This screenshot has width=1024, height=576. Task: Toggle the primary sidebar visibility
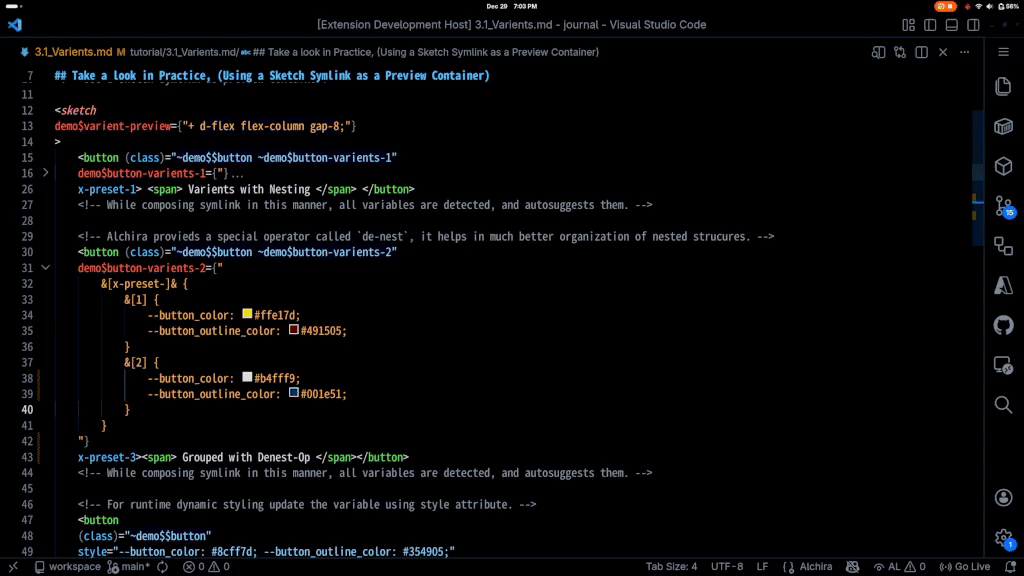pos(930,25)
